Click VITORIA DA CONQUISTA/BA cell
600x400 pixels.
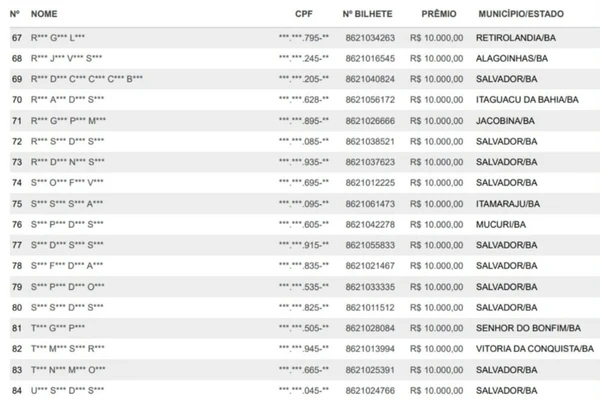point(535,349)
